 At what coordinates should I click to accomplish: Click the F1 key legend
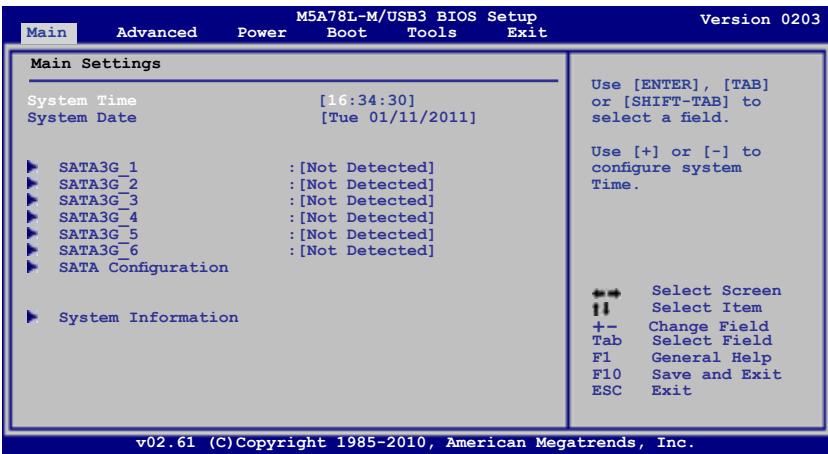[x=601, y=357]
